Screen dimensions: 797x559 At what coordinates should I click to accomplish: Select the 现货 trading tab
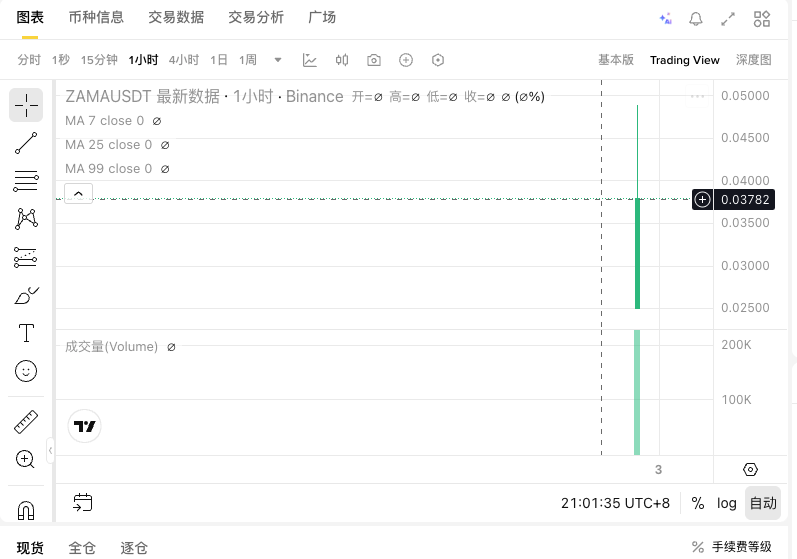[30, 548]
